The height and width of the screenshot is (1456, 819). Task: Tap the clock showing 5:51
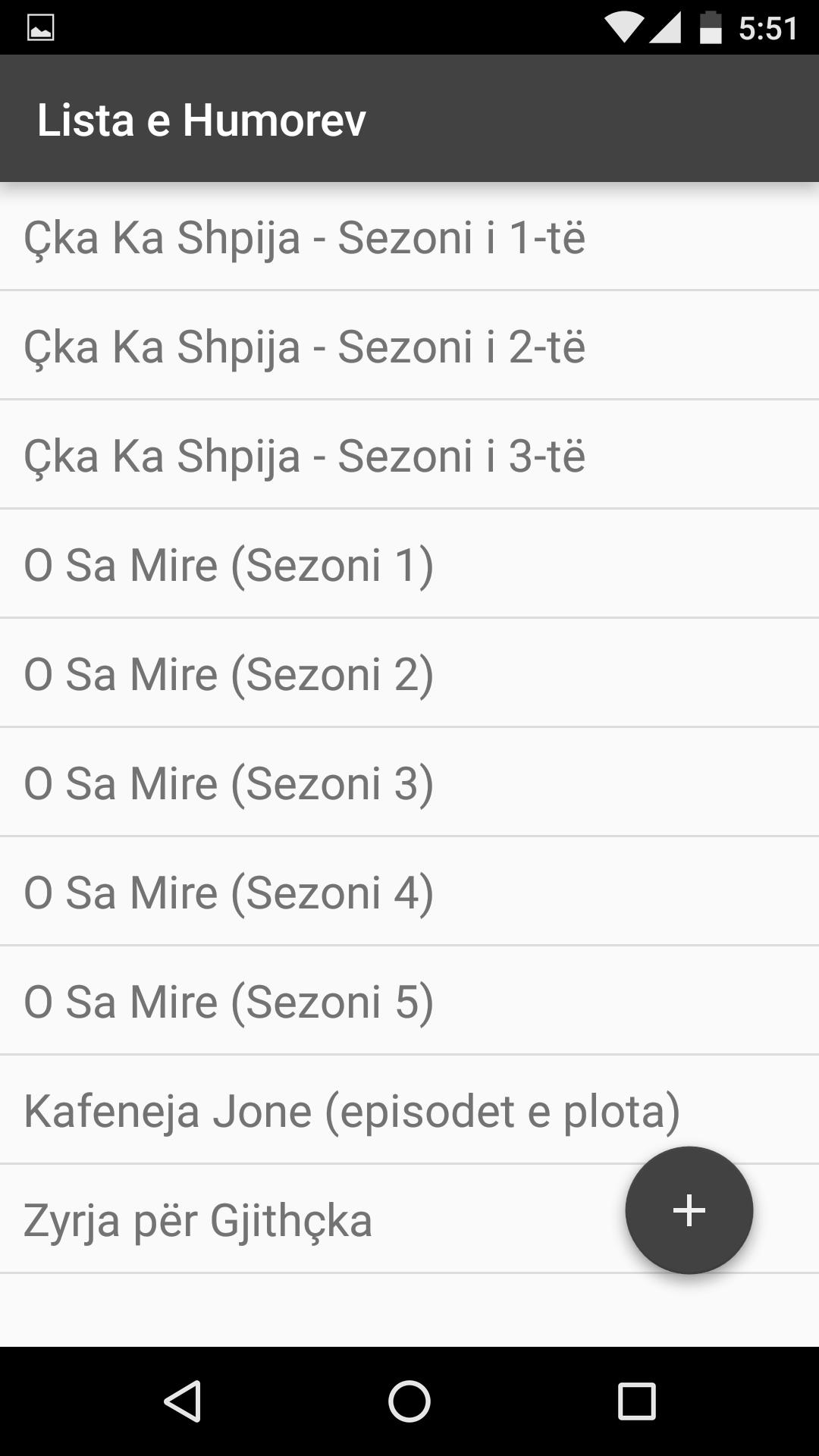pos(767,28)
